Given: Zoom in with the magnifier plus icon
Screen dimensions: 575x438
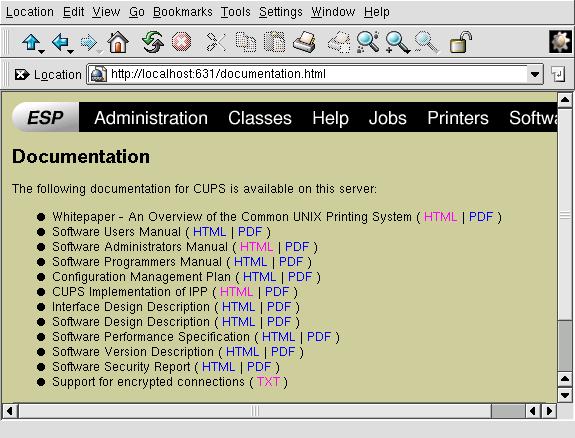Looking at the screenshot, I should (x=397, y=42).
